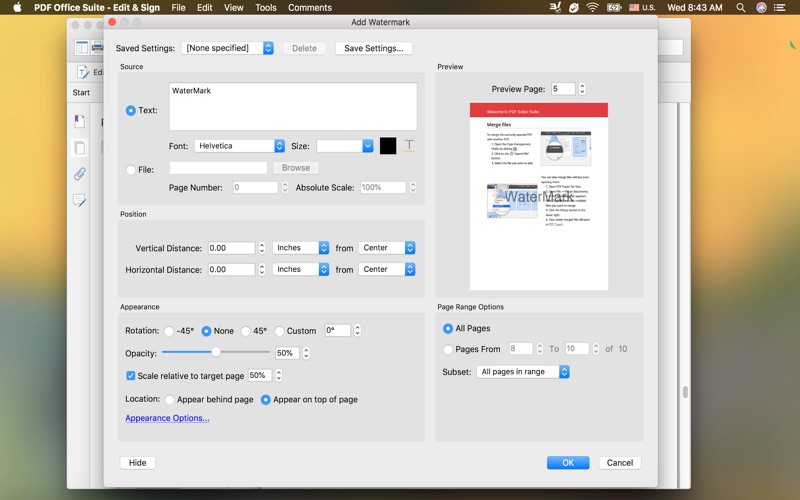Click Vertical Distance value field
Viewport: 800px width, 500px height.
click(231, 248)
